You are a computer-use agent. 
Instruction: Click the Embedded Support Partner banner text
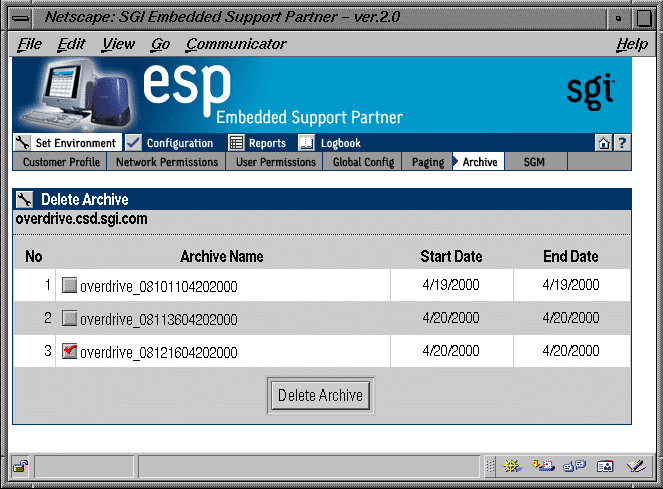coord(309,117)
